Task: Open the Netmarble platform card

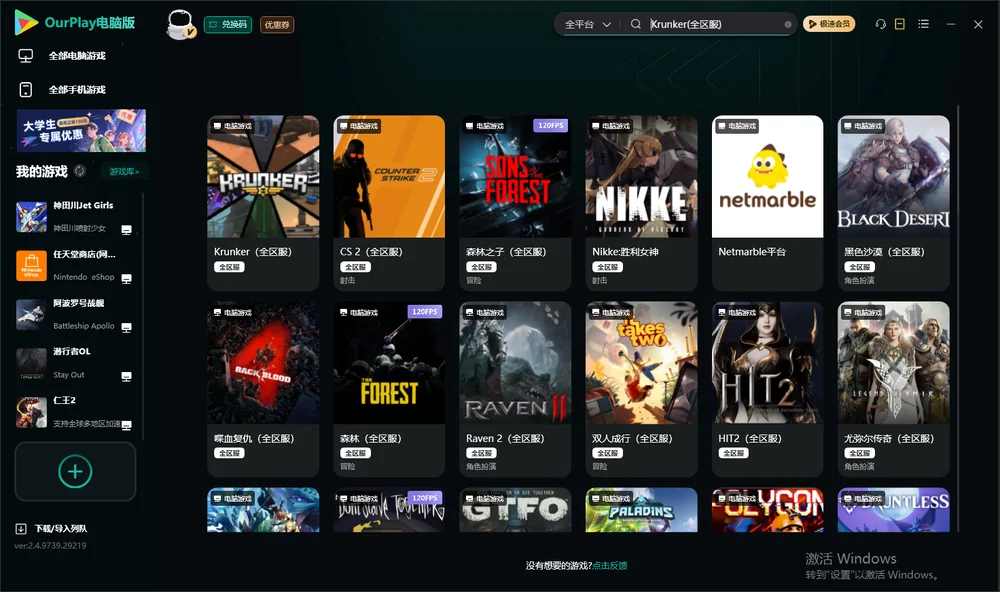Action: (767, 202)
